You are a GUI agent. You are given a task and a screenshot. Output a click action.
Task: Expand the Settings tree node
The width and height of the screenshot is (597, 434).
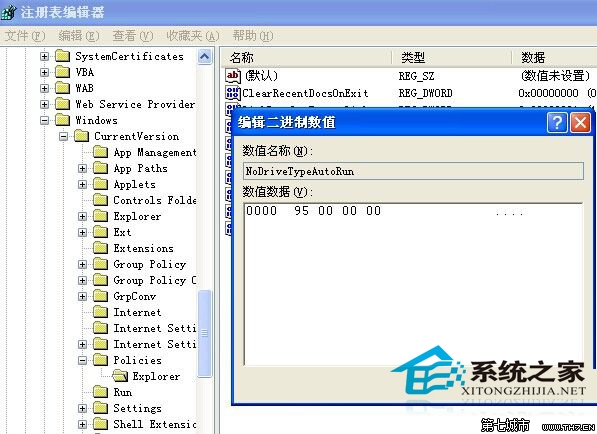(x=83, y=408)
